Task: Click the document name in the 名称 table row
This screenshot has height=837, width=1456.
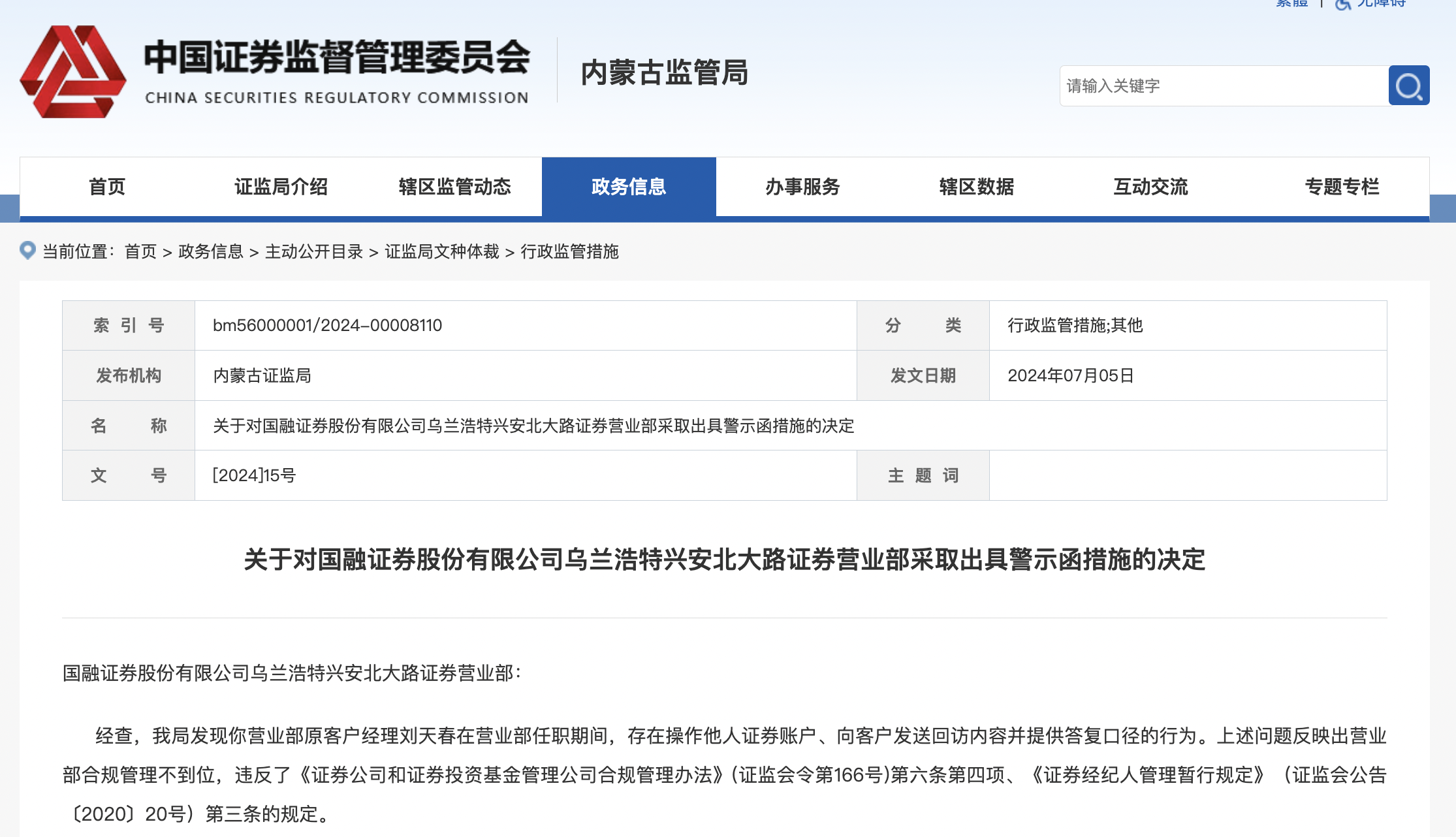Action: point(533,426)
